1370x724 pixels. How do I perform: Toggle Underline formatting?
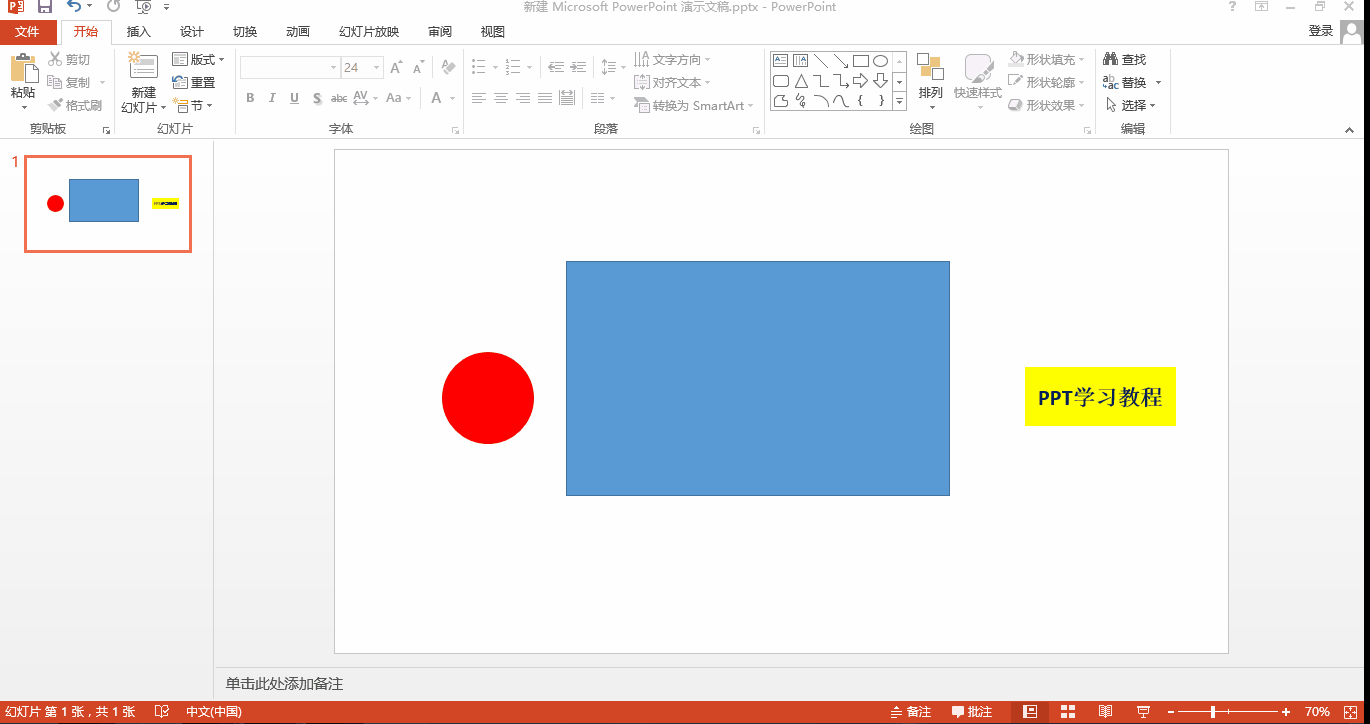294,98
